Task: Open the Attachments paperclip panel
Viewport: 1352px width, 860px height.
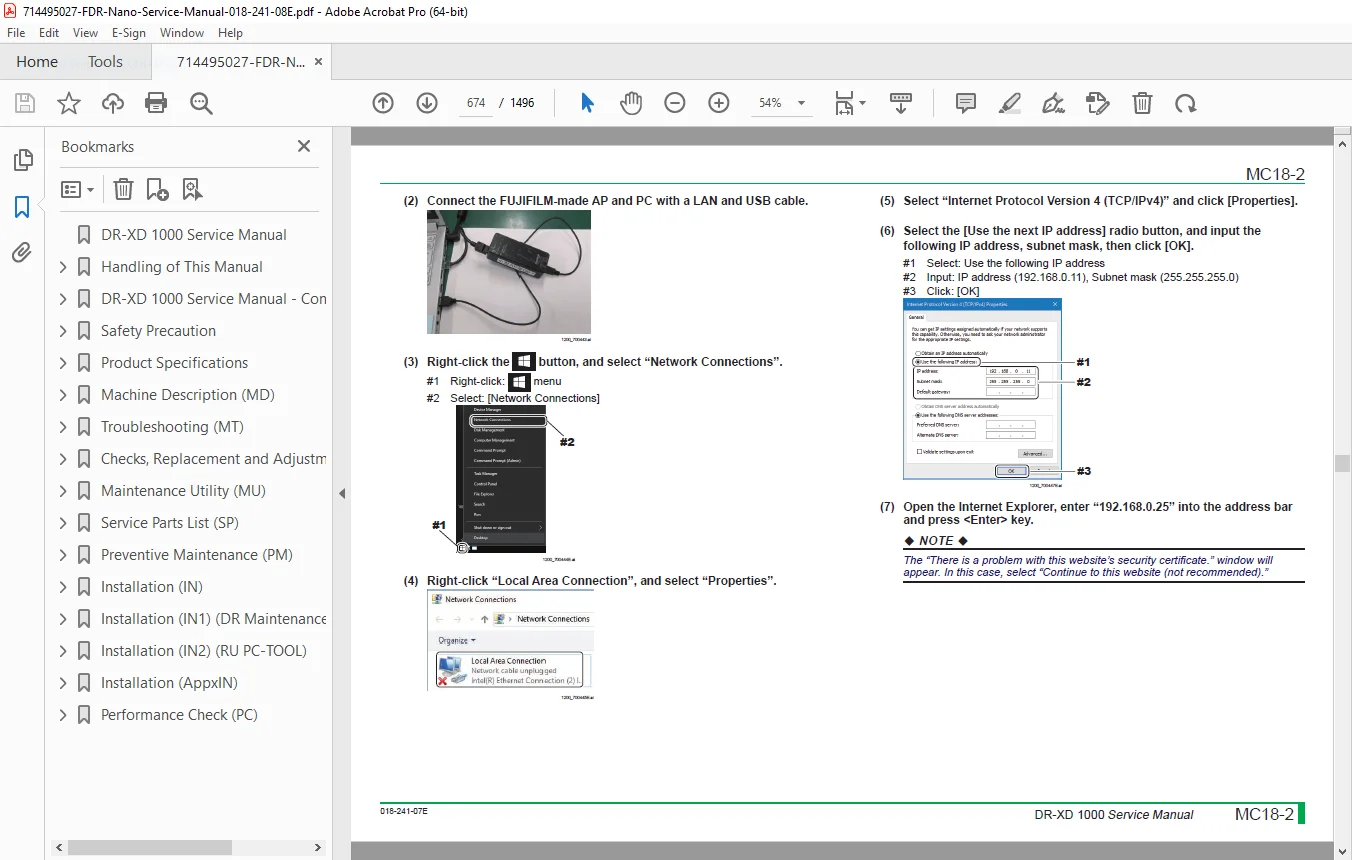Action: pyautogui.click(x=22, y=253)
